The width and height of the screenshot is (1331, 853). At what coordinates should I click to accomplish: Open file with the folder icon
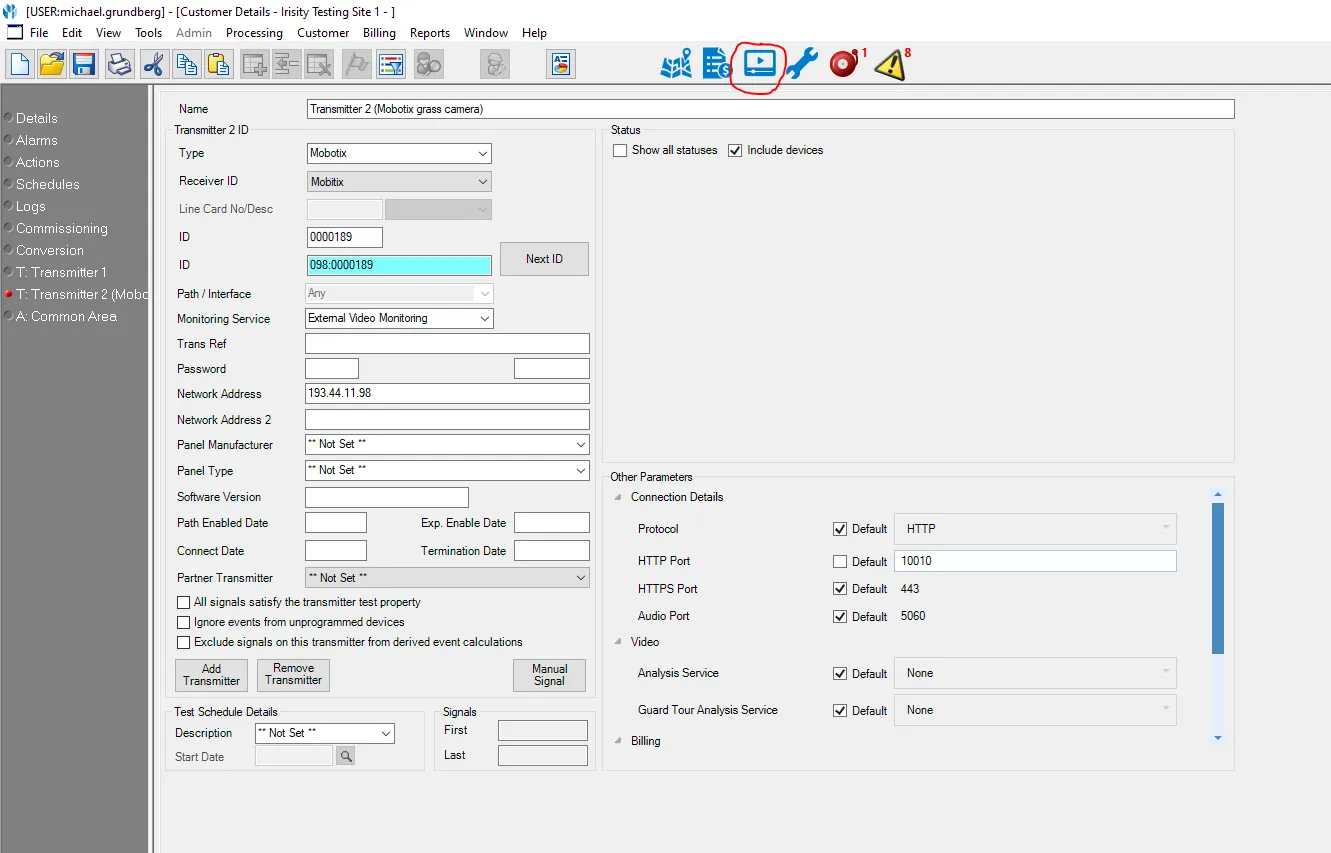[x=52, y=65]
